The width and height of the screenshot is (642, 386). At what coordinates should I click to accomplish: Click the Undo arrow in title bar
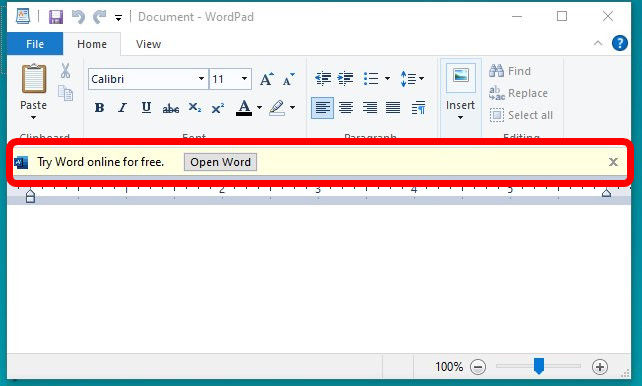(x=78, y=17)
